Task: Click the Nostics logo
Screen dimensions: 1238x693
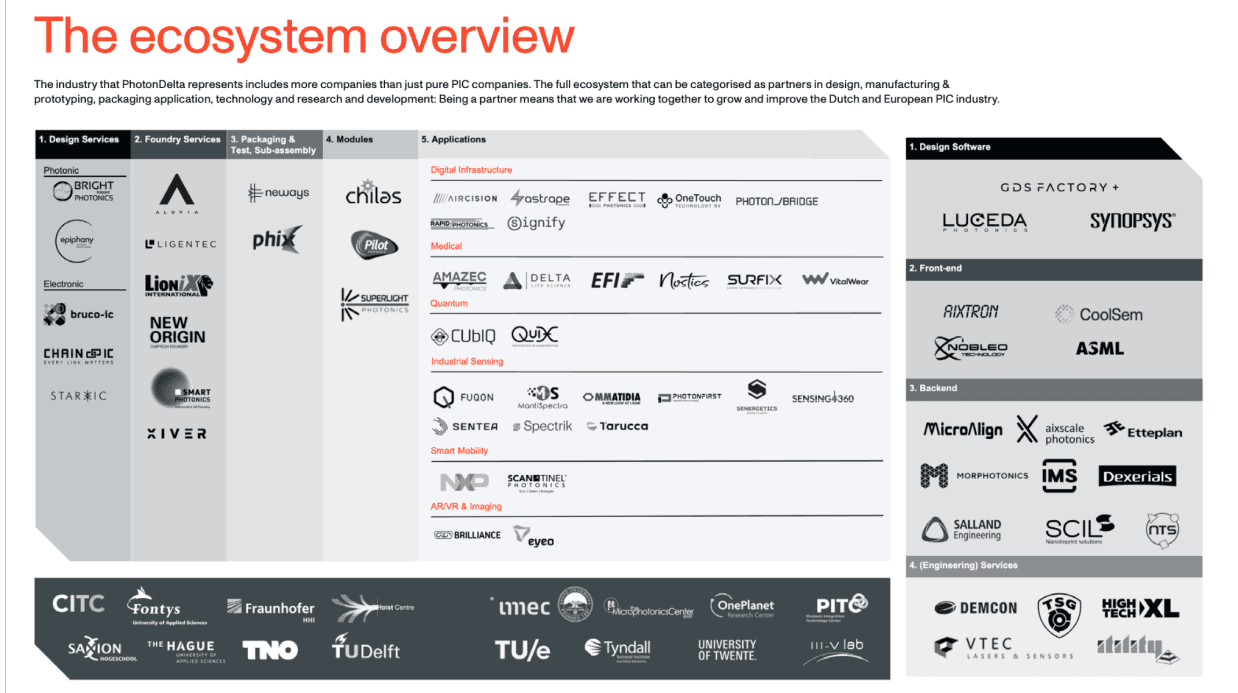Action: point(684,281)
